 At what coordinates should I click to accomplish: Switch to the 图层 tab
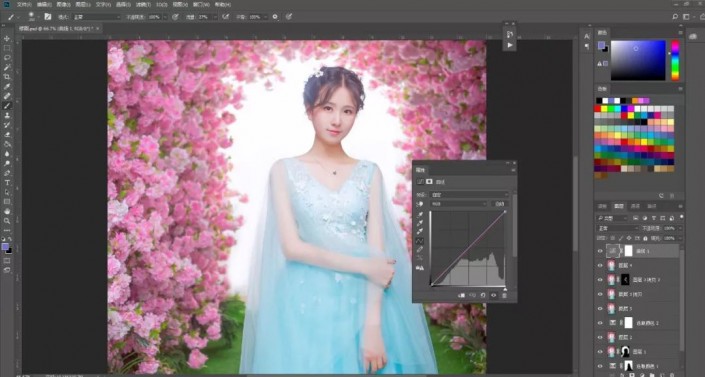pyautogui.click(x=619, y=206)
